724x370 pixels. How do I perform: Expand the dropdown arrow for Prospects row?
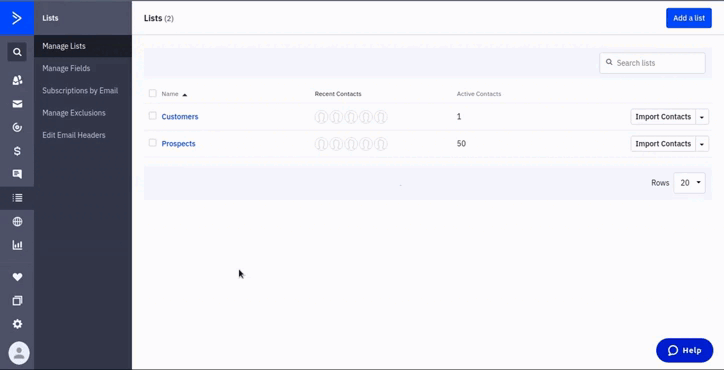(x=702, y=144)
